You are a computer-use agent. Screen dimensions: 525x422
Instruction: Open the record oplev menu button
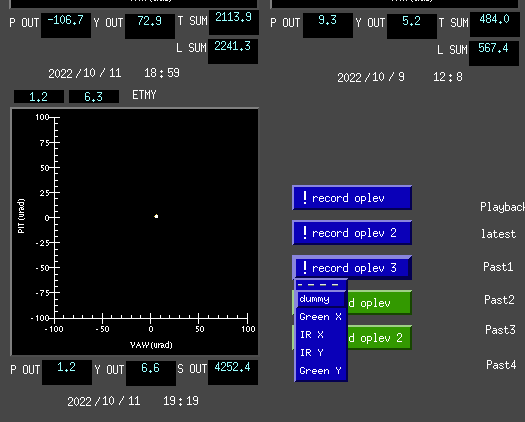[352, 198]
